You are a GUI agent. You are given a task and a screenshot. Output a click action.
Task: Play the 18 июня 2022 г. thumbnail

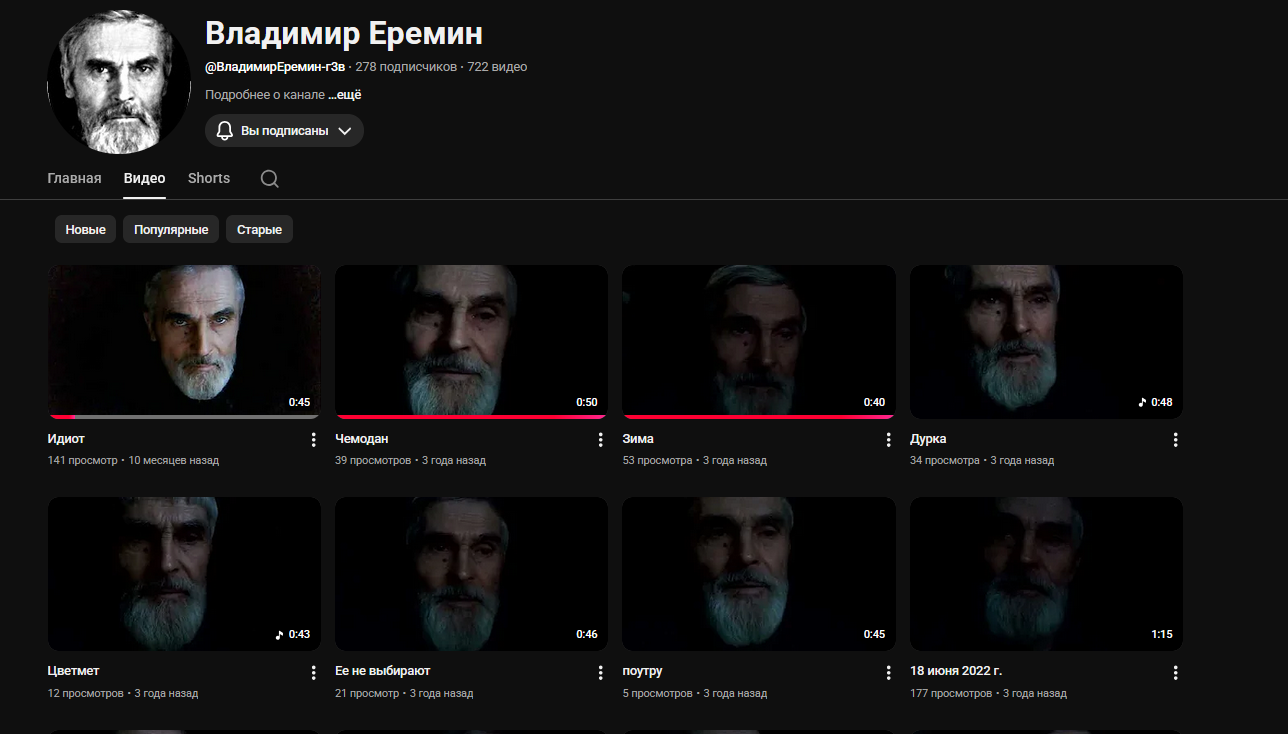tap(1046, 574)
